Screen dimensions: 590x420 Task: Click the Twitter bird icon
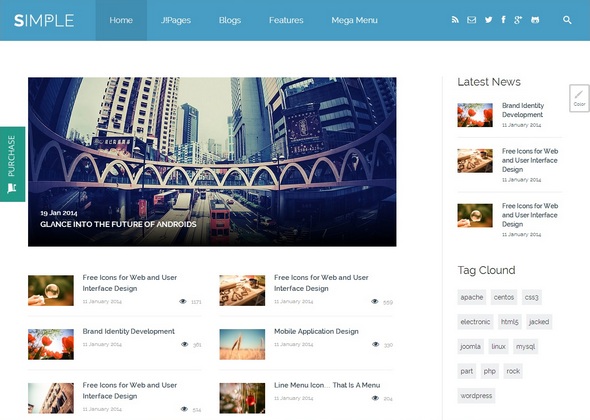point(488,20)
